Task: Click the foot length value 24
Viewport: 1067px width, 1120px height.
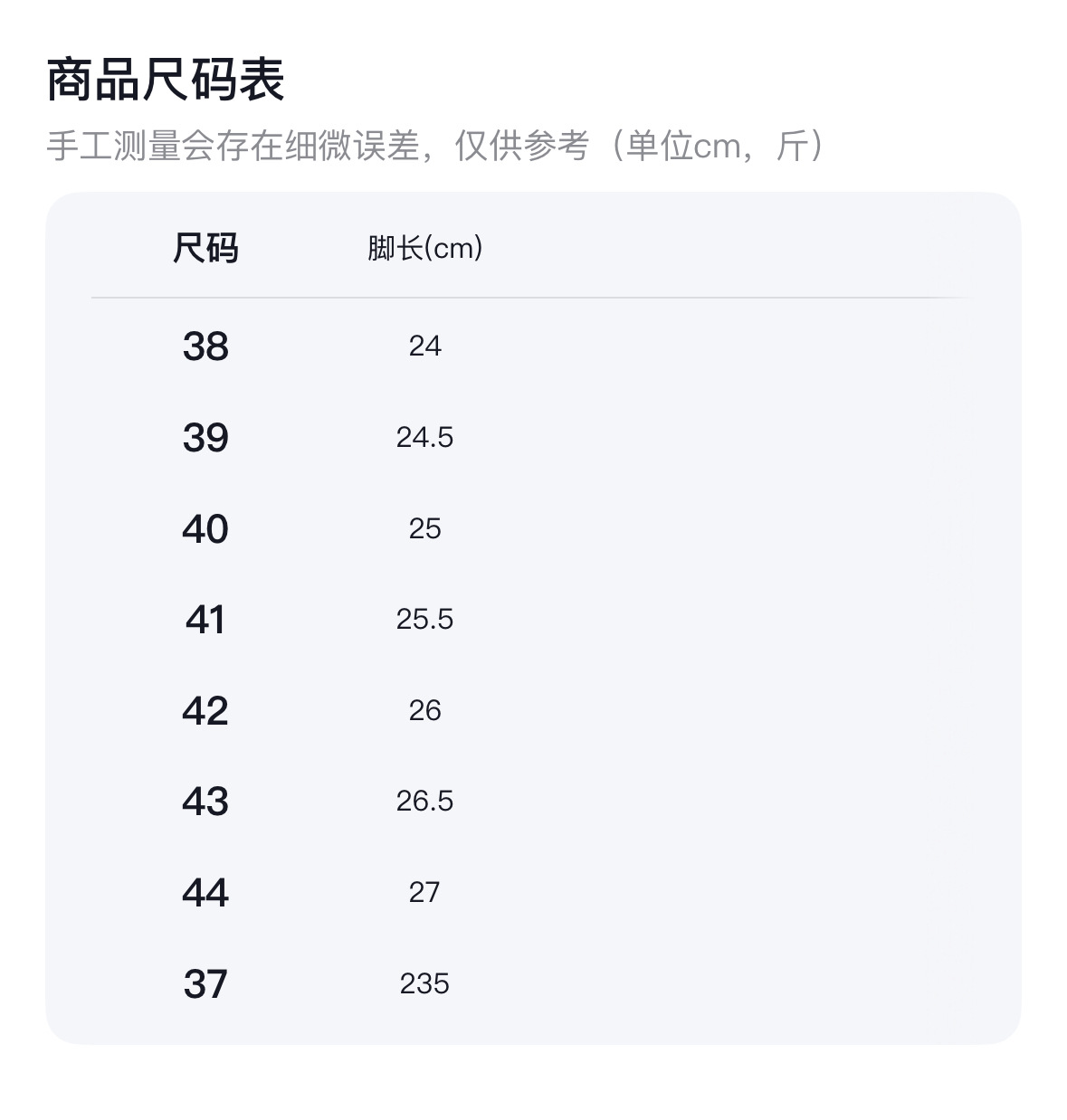Action: 424,346
